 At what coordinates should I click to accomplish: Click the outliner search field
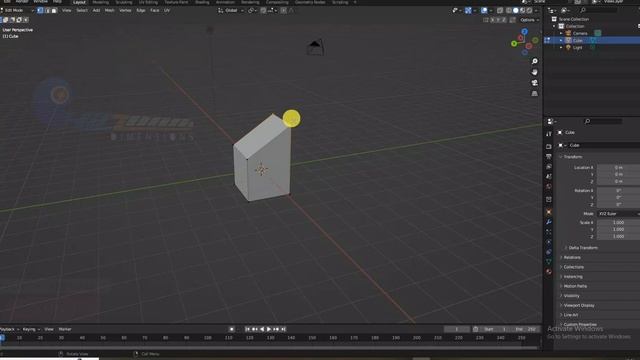point(598,10)
